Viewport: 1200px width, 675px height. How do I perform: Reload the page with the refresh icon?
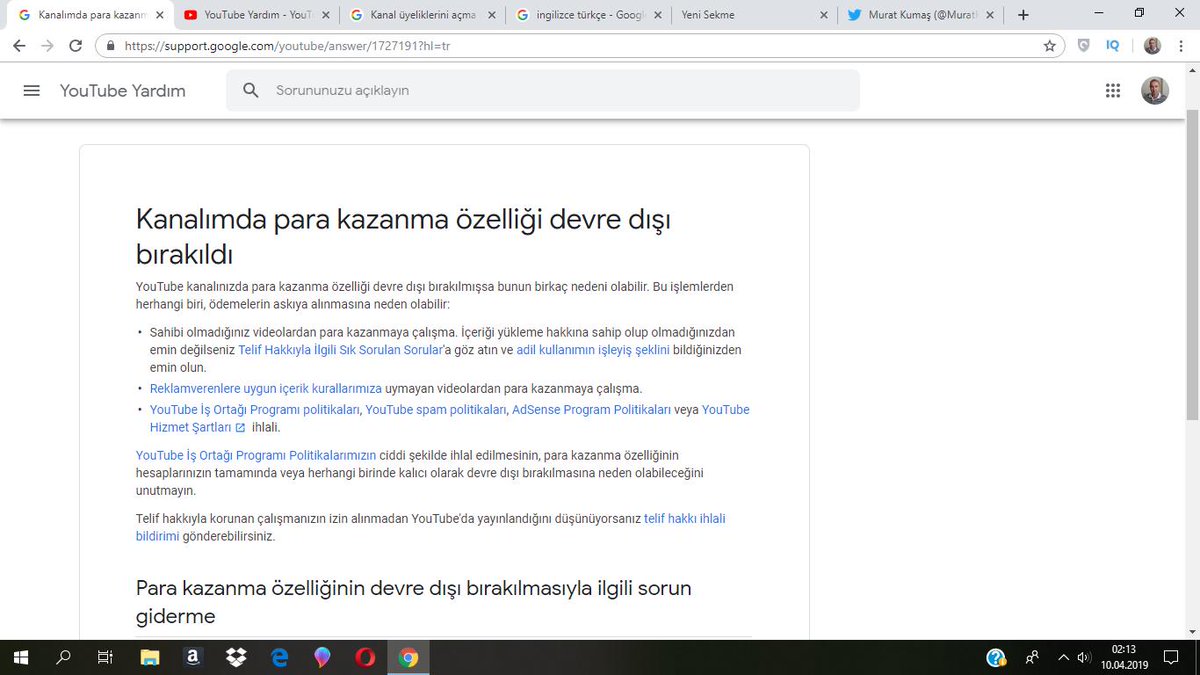75,45
